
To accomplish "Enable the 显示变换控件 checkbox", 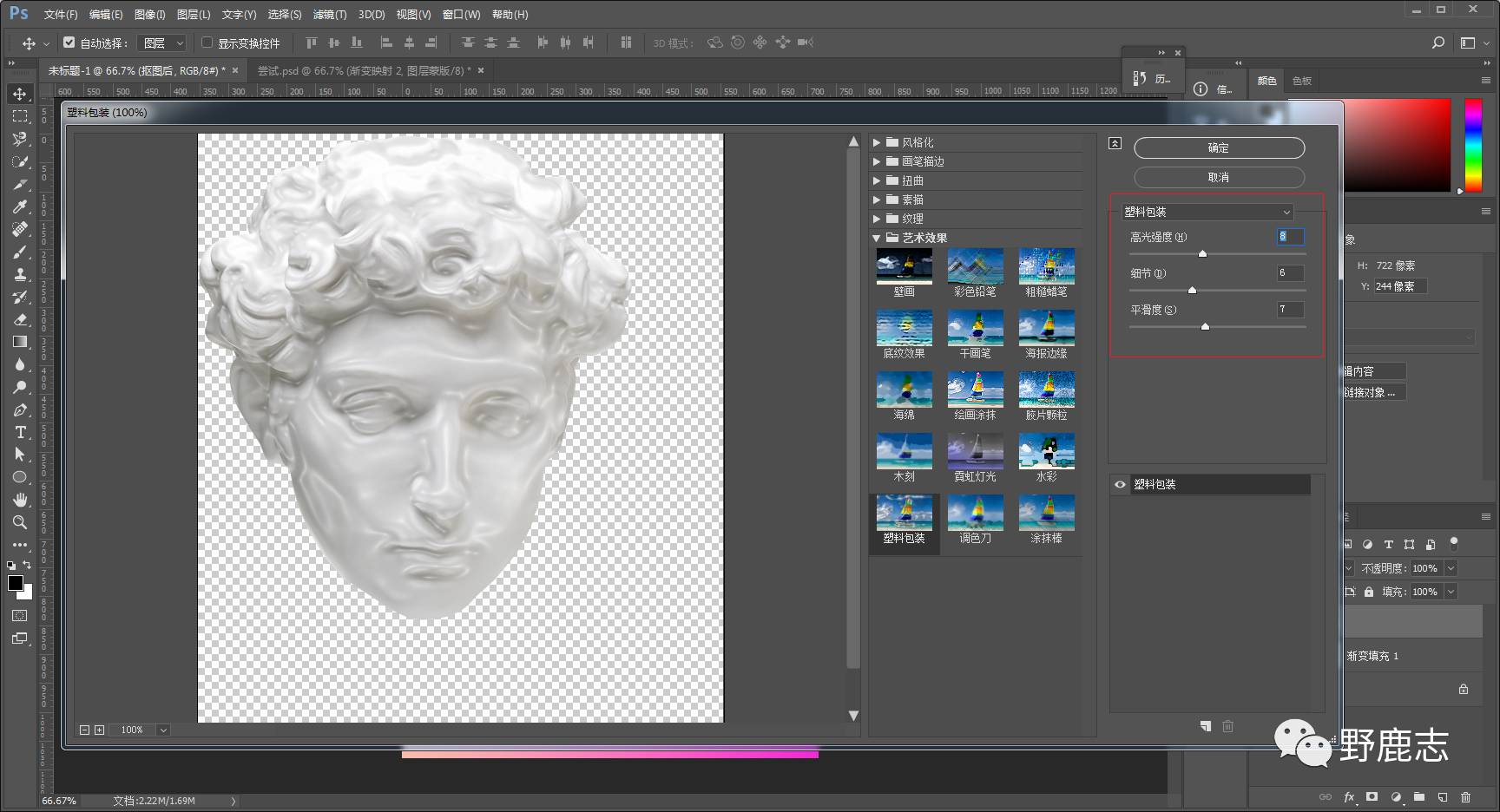I will (x=207, y=43).
